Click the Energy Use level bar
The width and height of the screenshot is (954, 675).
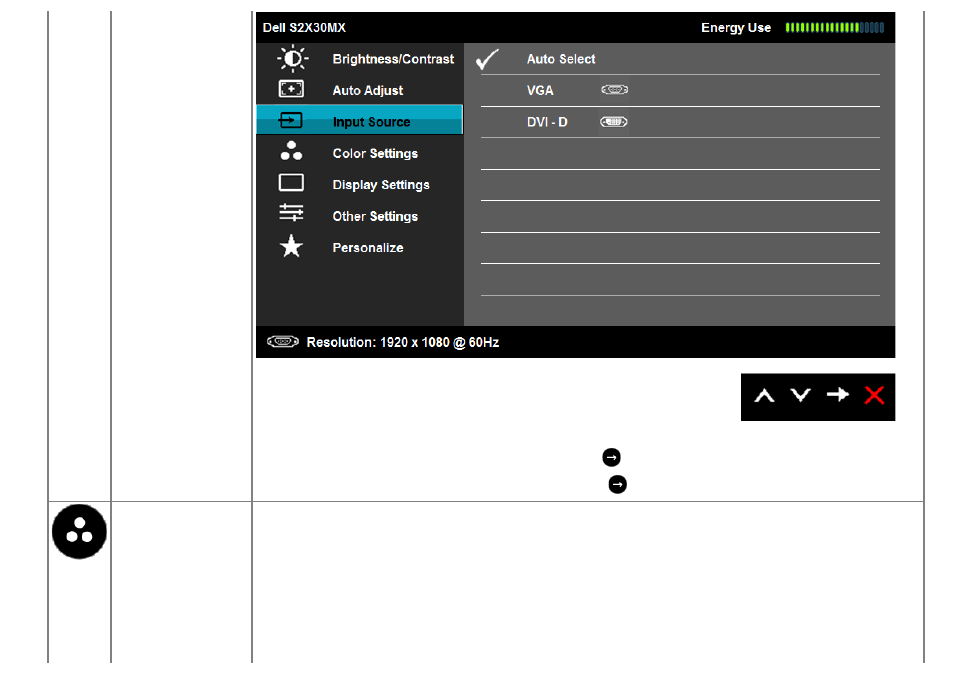pyautogui.click(x=835, y=27)
